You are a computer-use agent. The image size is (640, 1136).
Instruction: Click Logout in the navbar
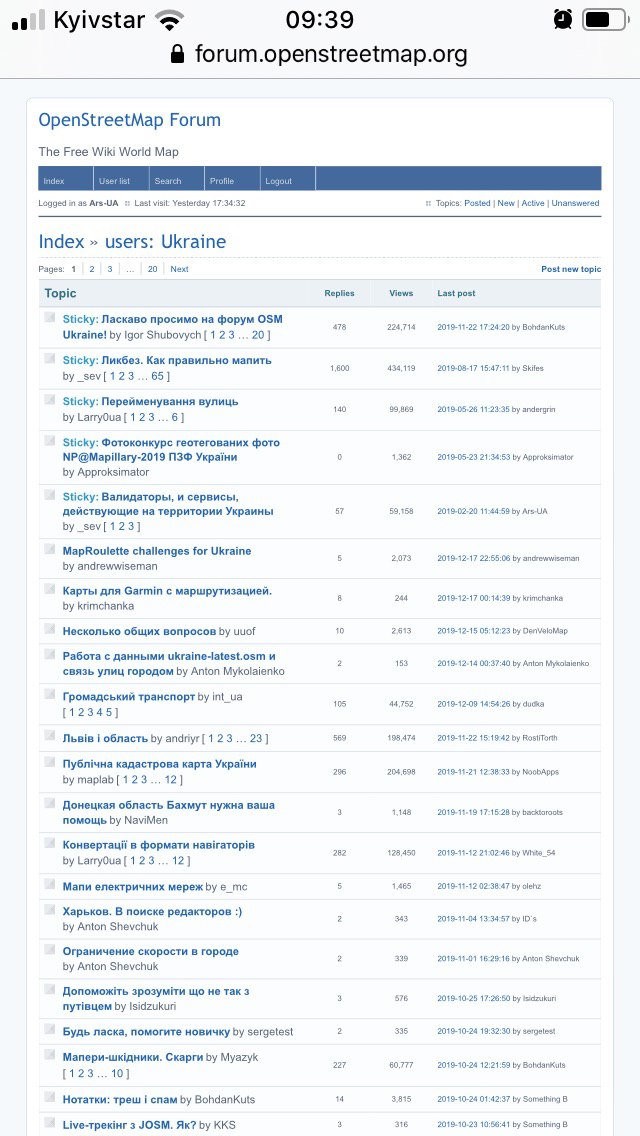coord(278,181)
